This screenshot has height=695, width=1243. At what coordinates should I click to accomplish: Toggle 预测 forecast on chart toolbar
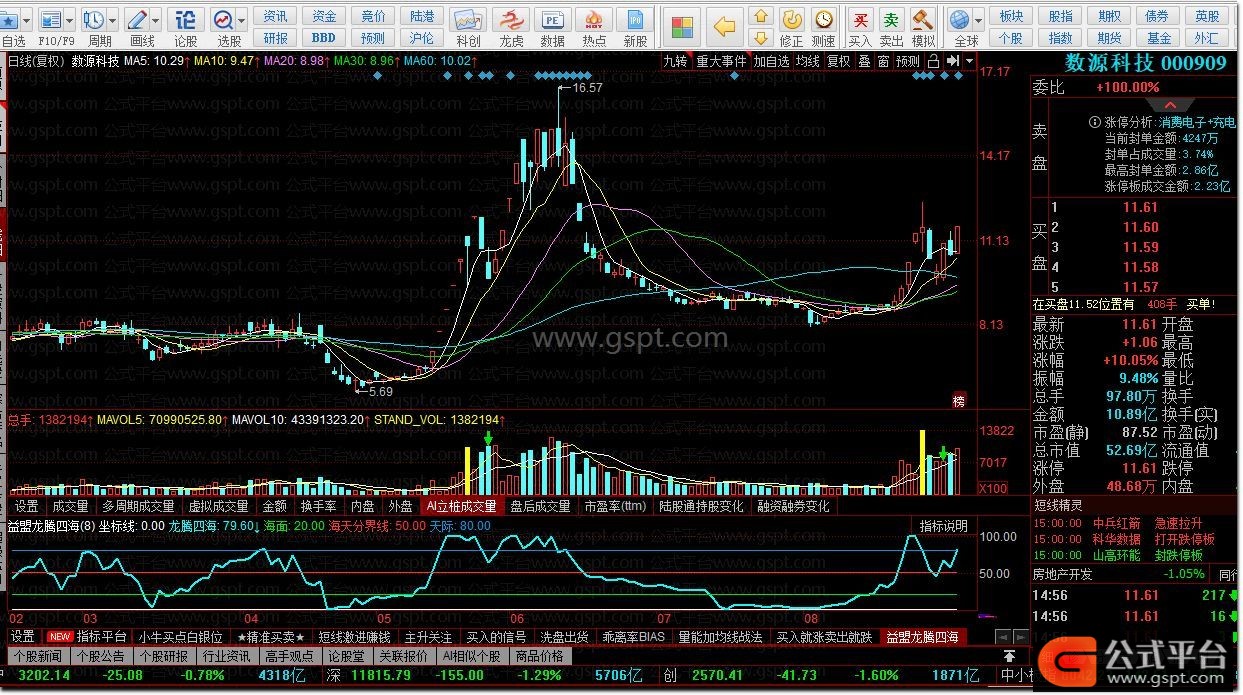(x=908, y=61)
